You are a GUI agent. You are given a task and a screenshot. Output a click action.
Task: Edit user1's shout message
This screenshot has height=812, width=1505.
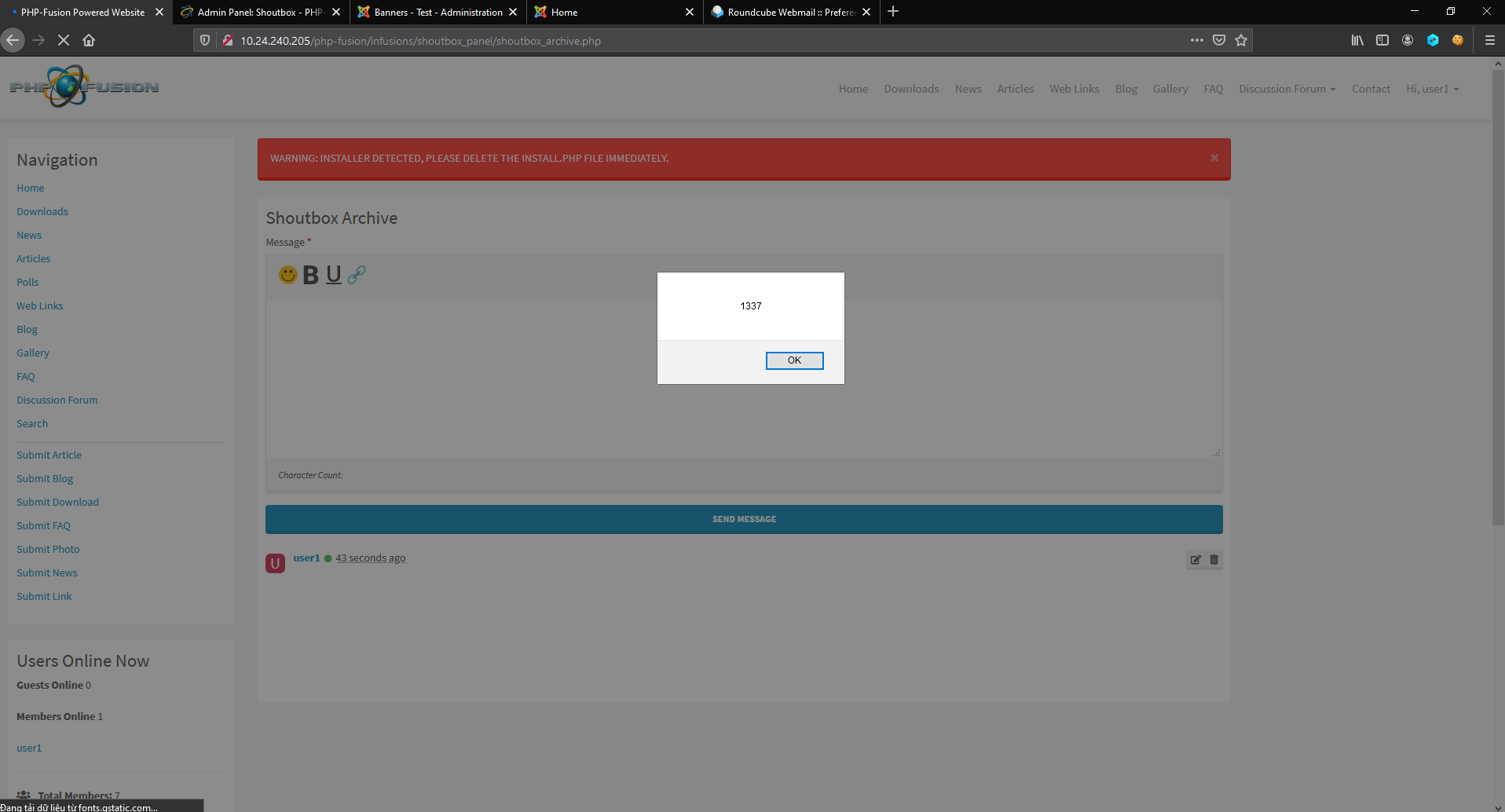(x=1196, y=560)
